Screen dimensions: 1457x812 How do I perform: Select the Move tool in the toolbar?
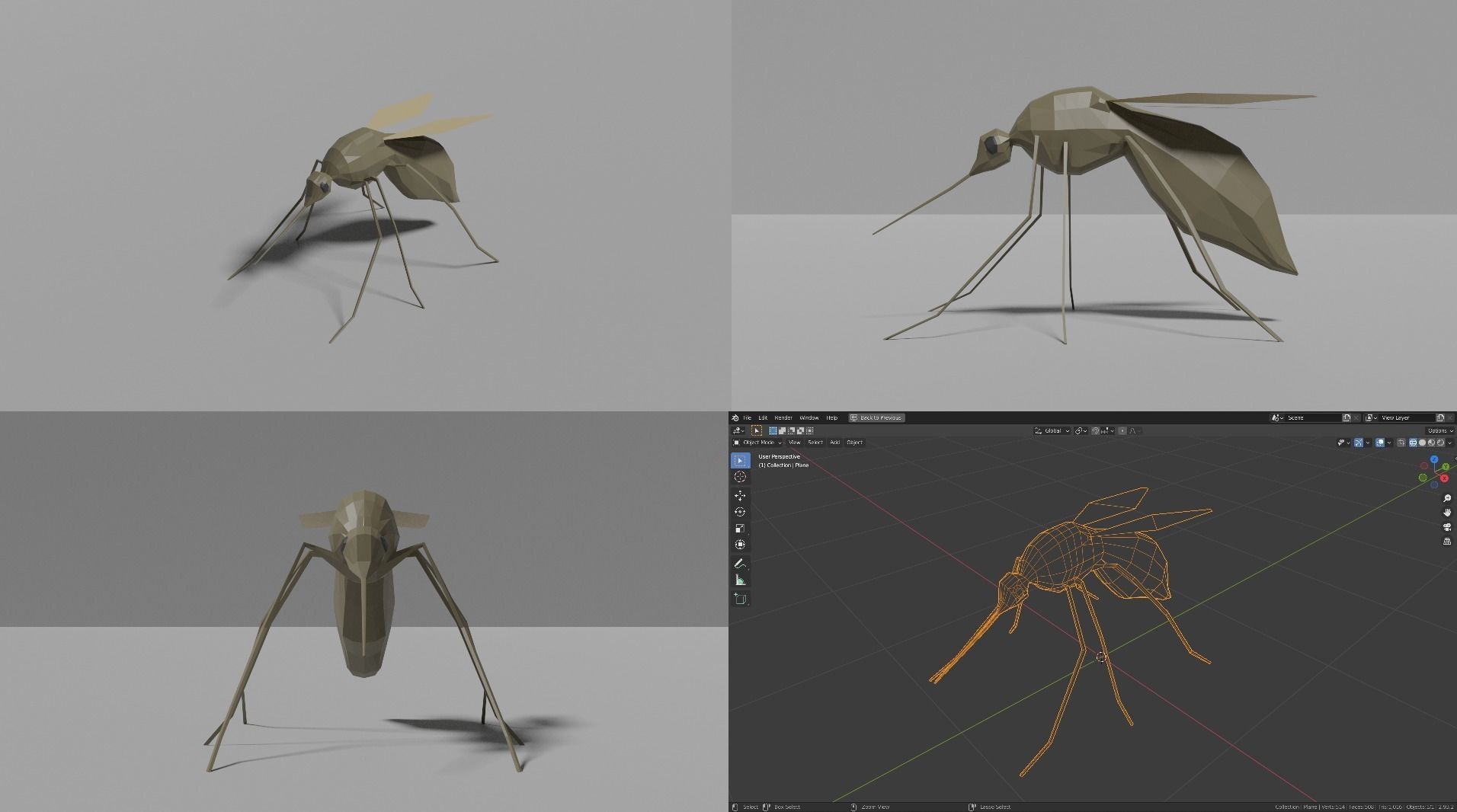741,495
